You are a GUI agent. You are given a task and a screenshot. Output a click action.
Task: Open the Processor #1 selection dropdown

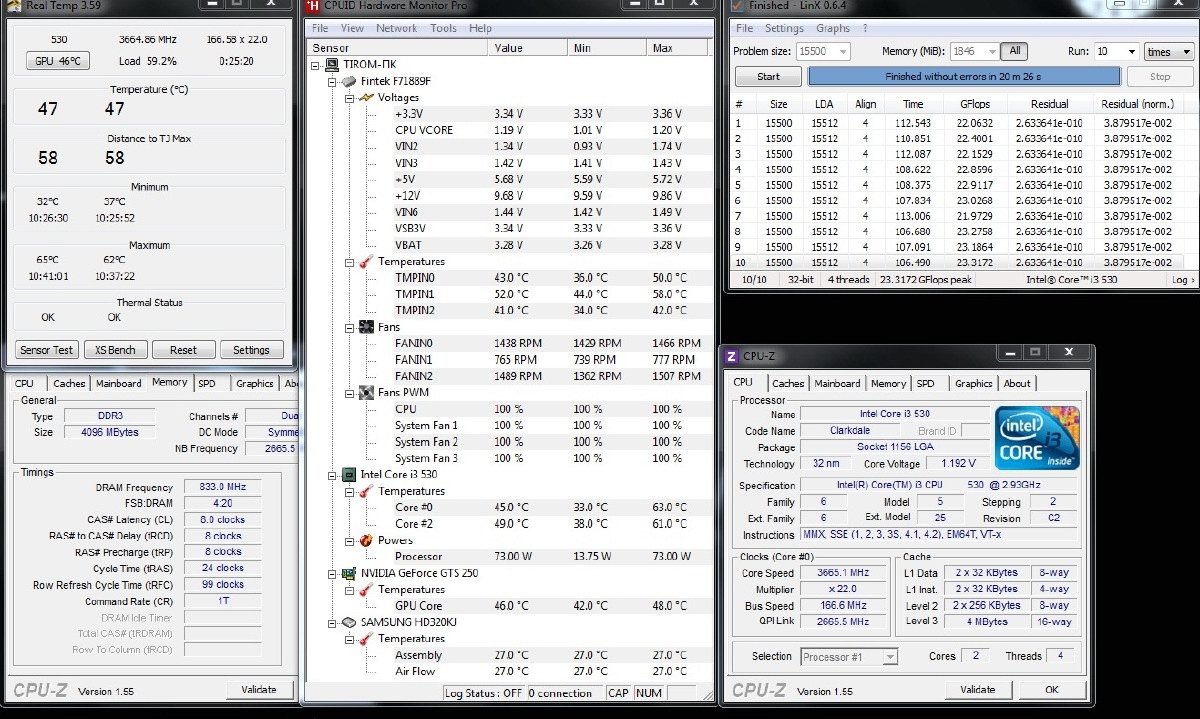[x=889, y=657]
